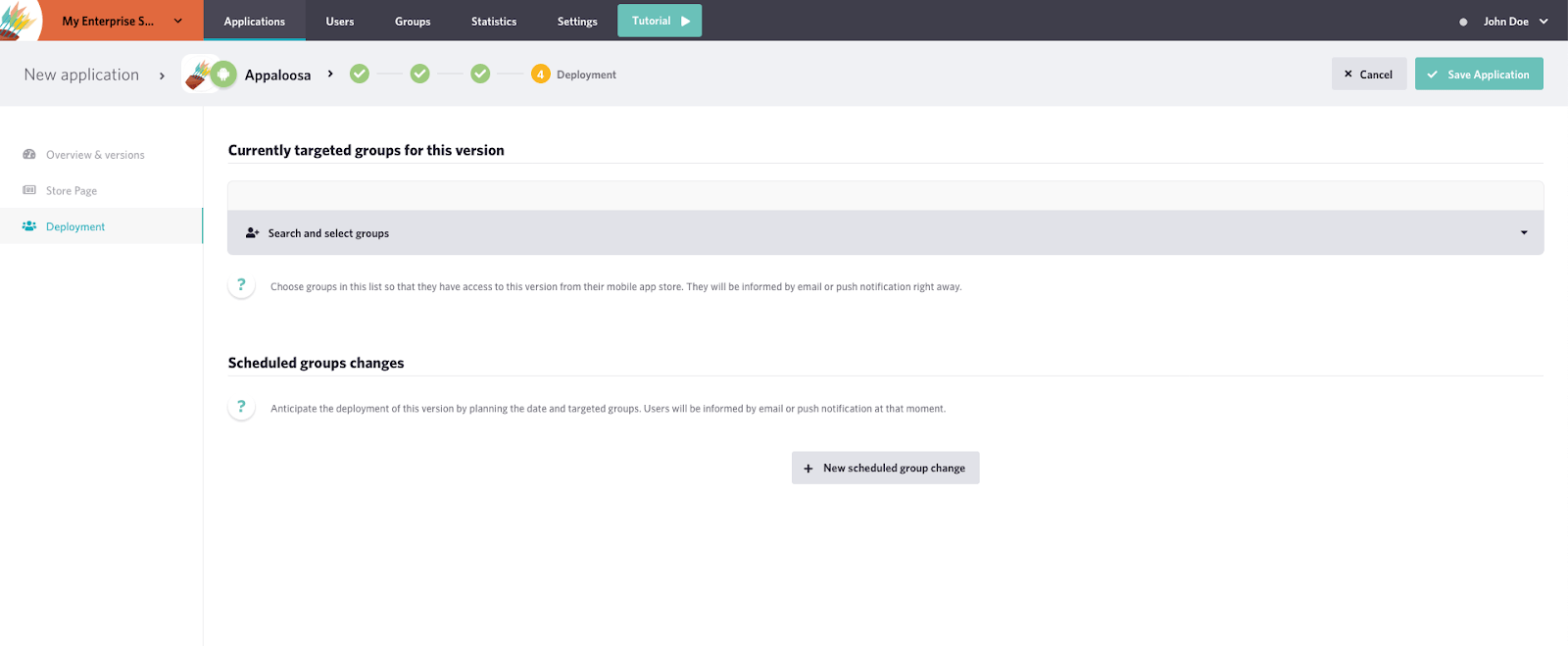The width and height of the screenshot is (1568, 646).
Task: Start the Tutorial button
Action: 660,21
